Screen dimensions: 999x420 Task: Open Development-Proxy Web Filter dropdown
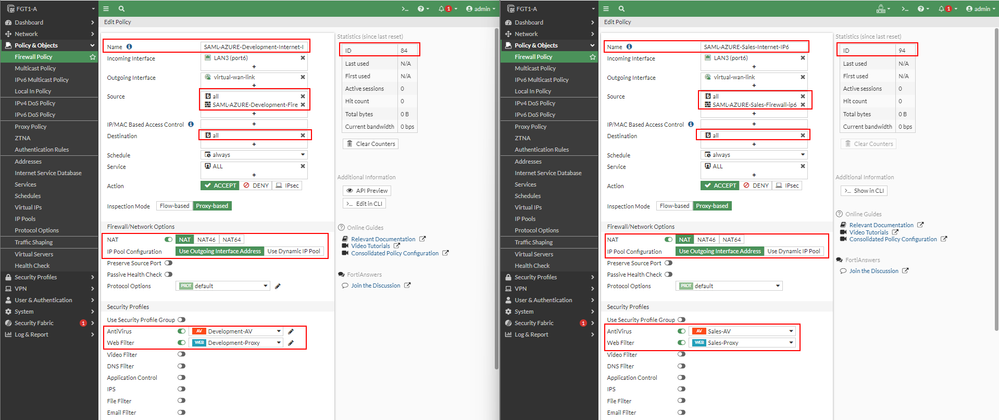click(x=236, y=343)
